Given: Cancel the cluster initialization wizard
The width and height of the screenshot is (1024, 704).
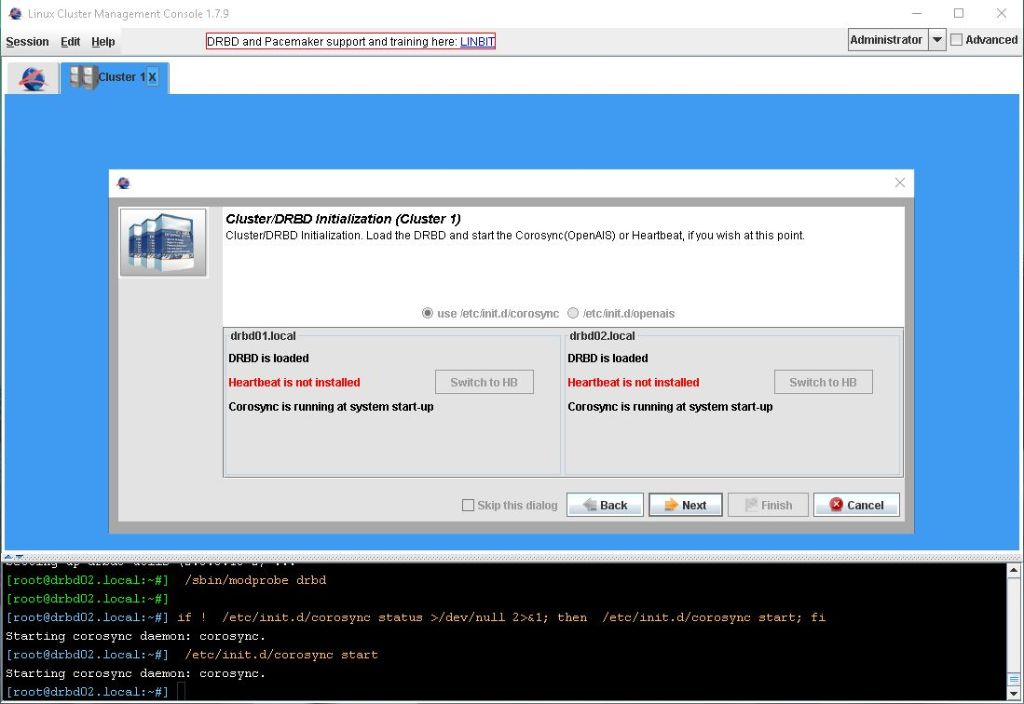Looking at the screenshot, I should pyautogui.click(x=856, y=505).
